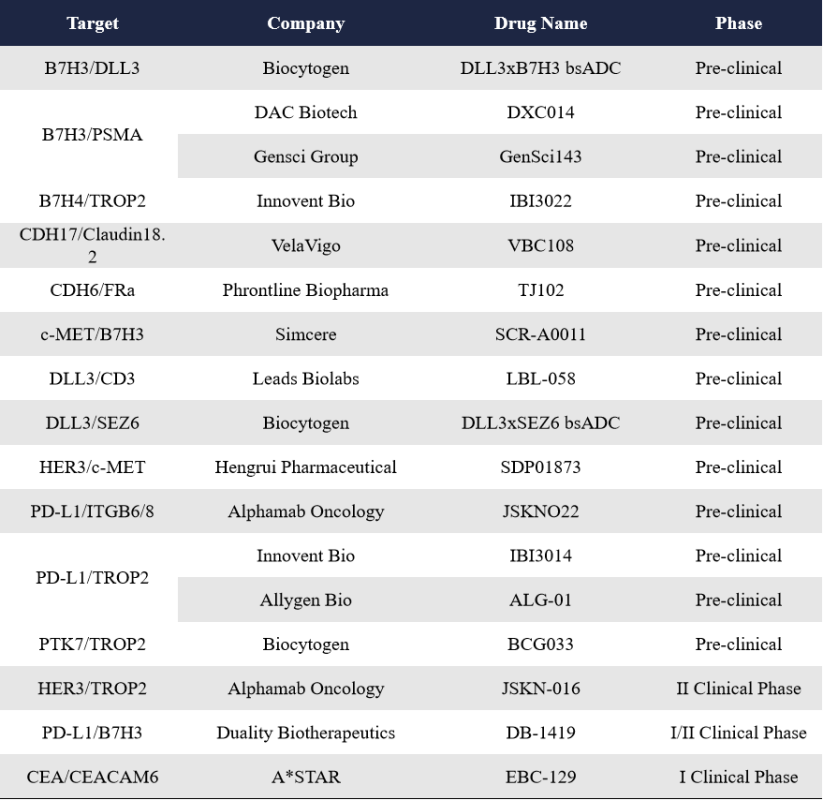The height and width of the screenshot is (800, 823).
Task: Click the SCR-A0011 drug cell
Action: [541, 334]
